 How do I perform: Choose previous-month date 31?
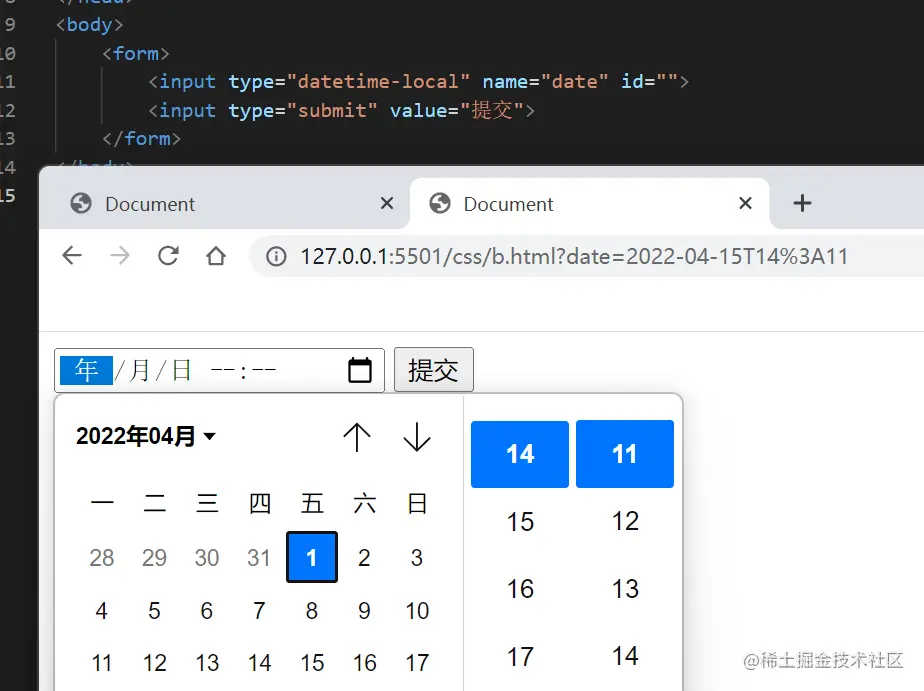pos(259,557)
